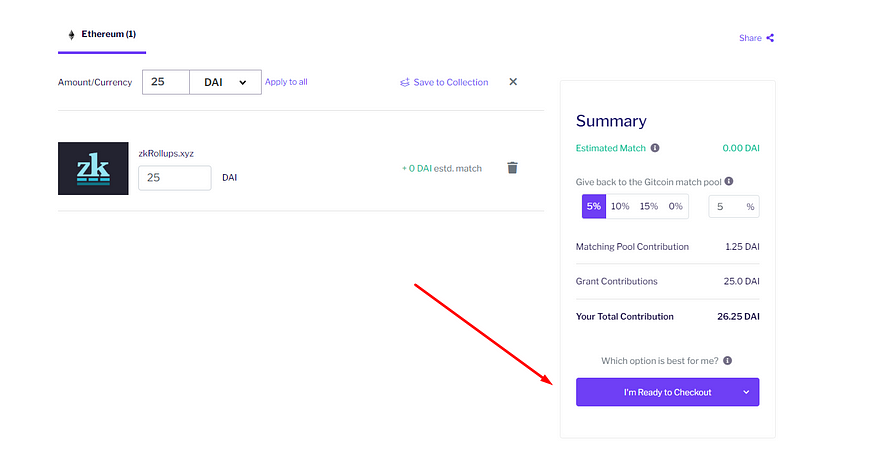Click the I'm Ready to Checkout button
The image size is (875, 450).
pos(667,392)
